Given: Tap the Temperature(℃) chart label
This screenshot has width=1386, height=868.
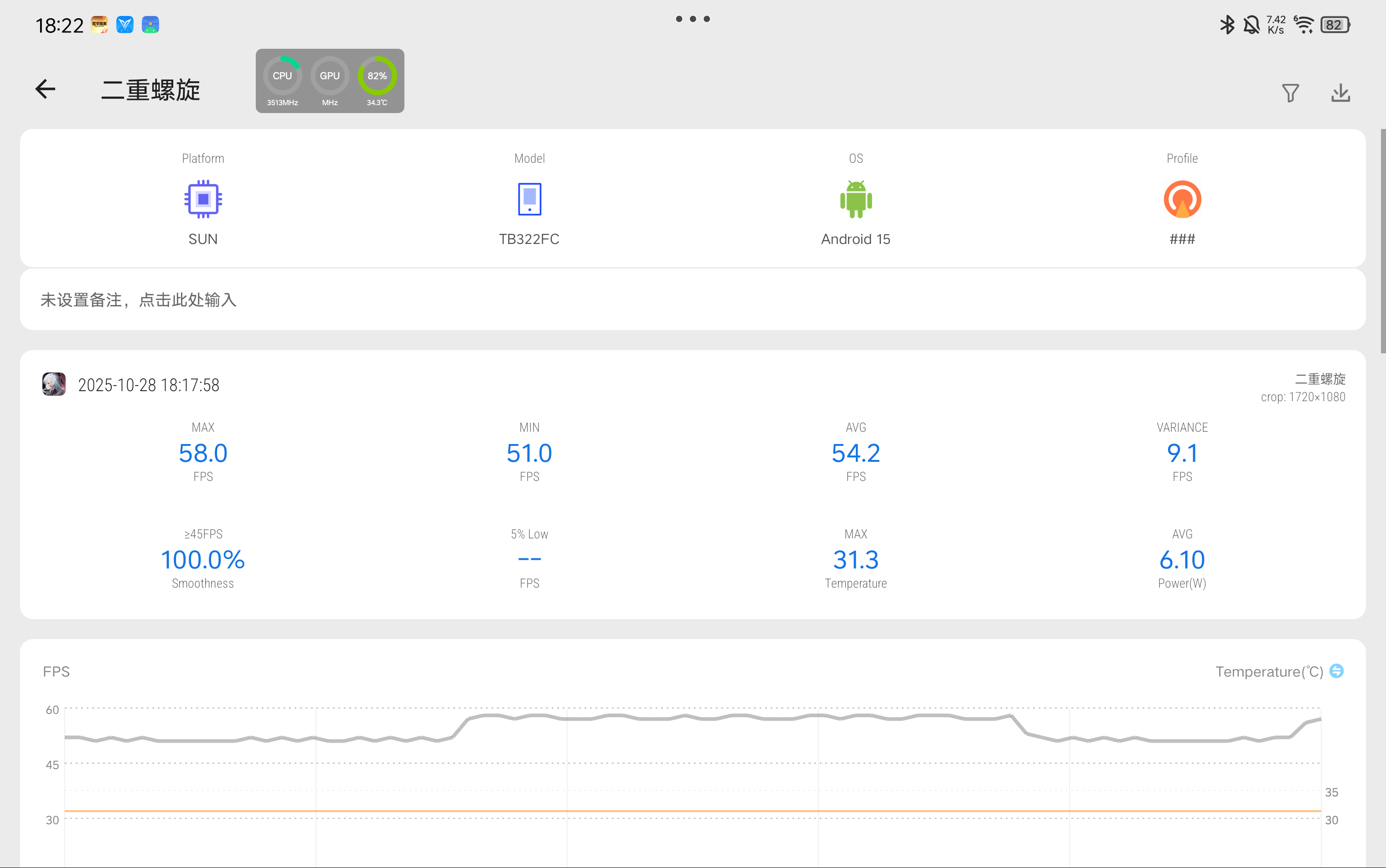Looking at the screenshot, I should point(1269,672).
